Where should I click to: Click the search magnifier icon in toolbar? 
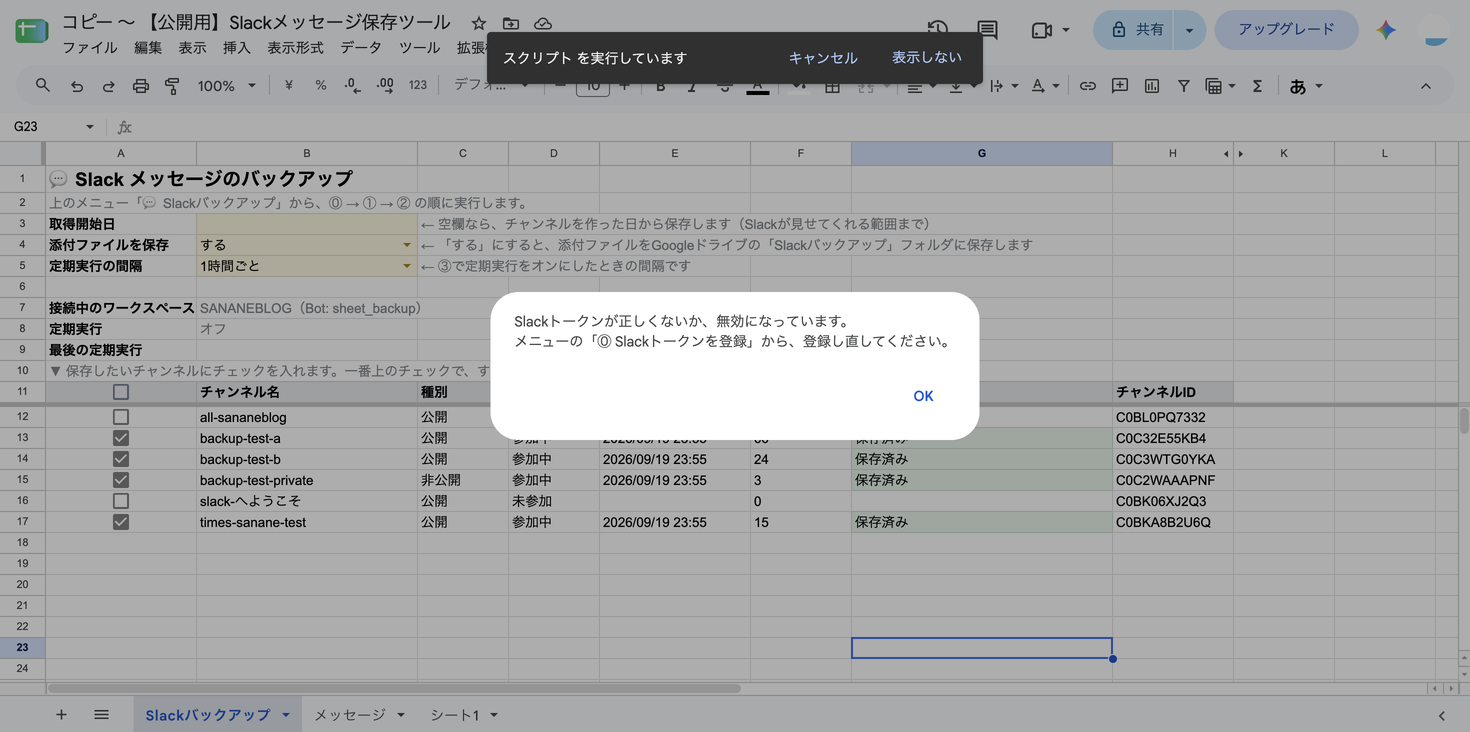pos(42,86)
